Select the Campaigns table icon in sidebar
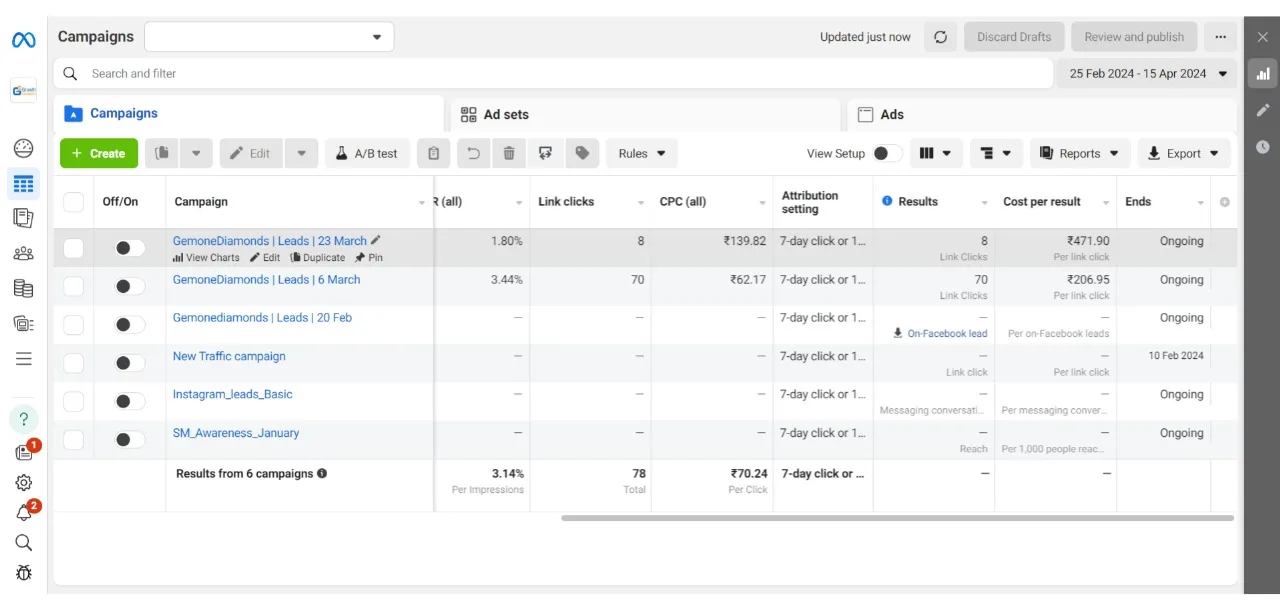 pos(23,184)
